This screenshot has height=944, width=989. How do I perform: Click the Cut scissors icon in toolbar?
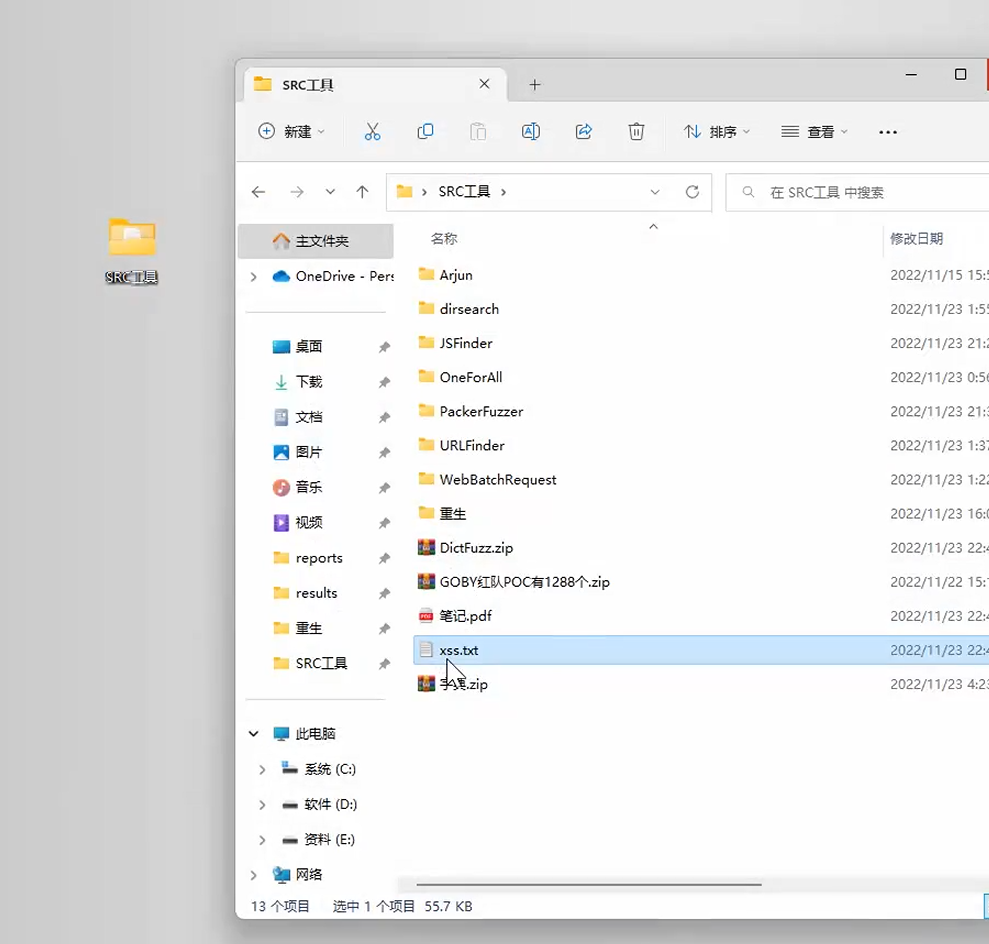click(372, 131)
